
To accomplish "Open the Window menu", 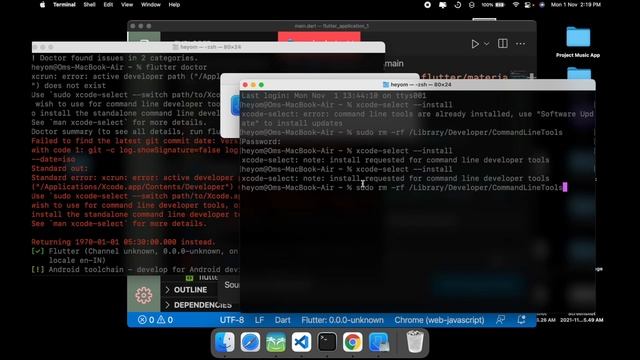I will coord(151,5).
